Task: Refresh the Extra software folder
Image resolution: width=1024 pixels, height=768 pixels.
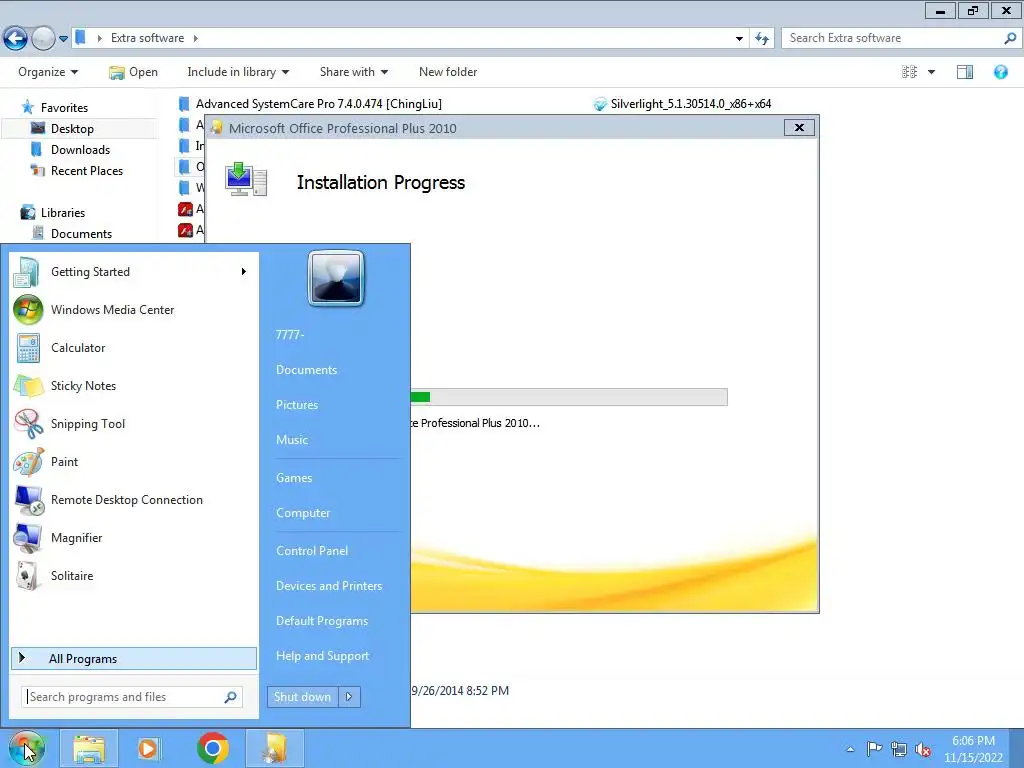Action: (762, 39)
